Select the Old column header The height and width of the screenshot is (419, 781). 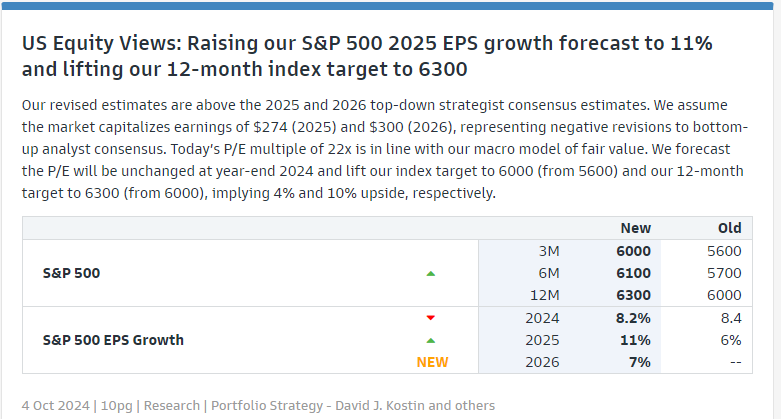[x=729, y=228]
